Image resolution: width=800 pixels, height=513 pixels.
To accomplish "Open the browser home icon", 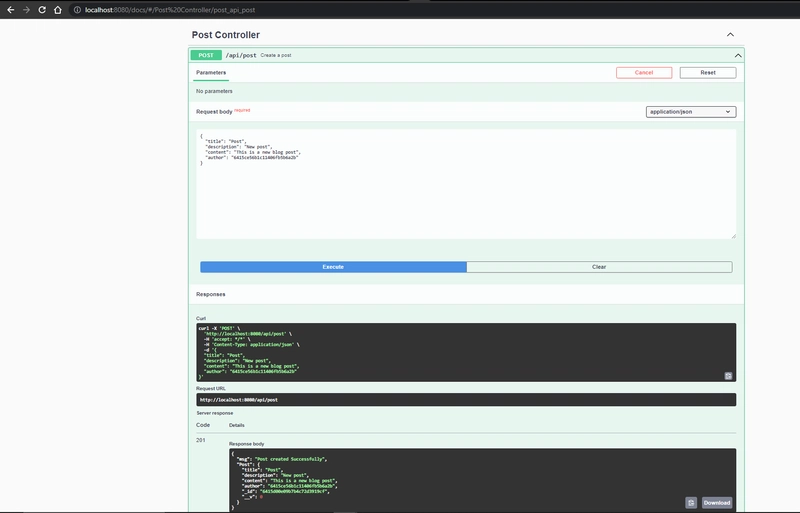I will coord(58,10).
